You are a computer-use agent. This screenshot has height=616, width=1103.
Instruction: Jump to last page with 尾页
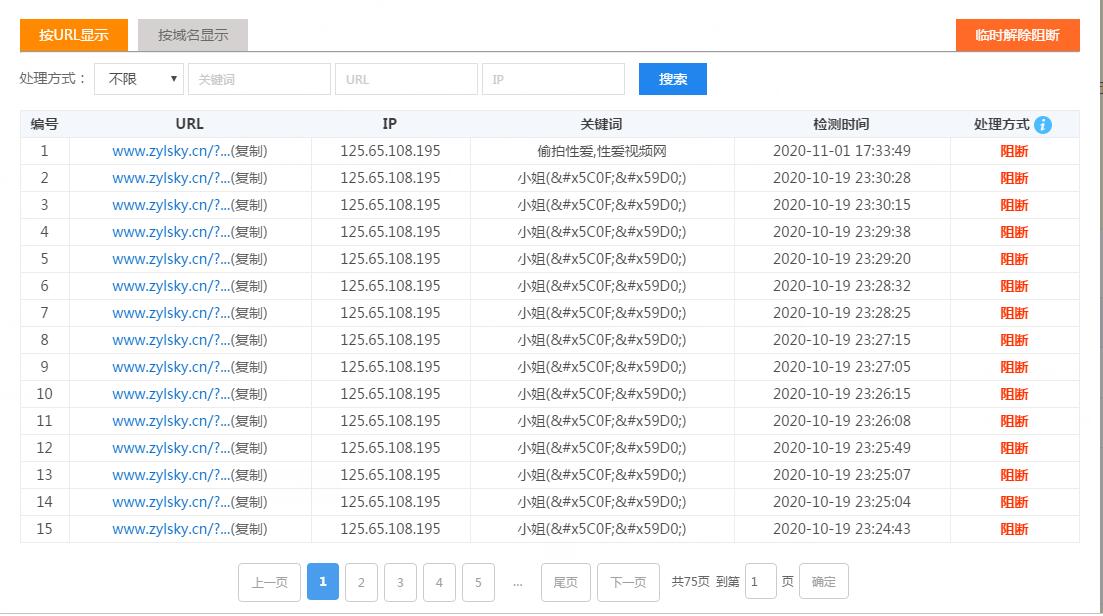click(x=566, y=582)
